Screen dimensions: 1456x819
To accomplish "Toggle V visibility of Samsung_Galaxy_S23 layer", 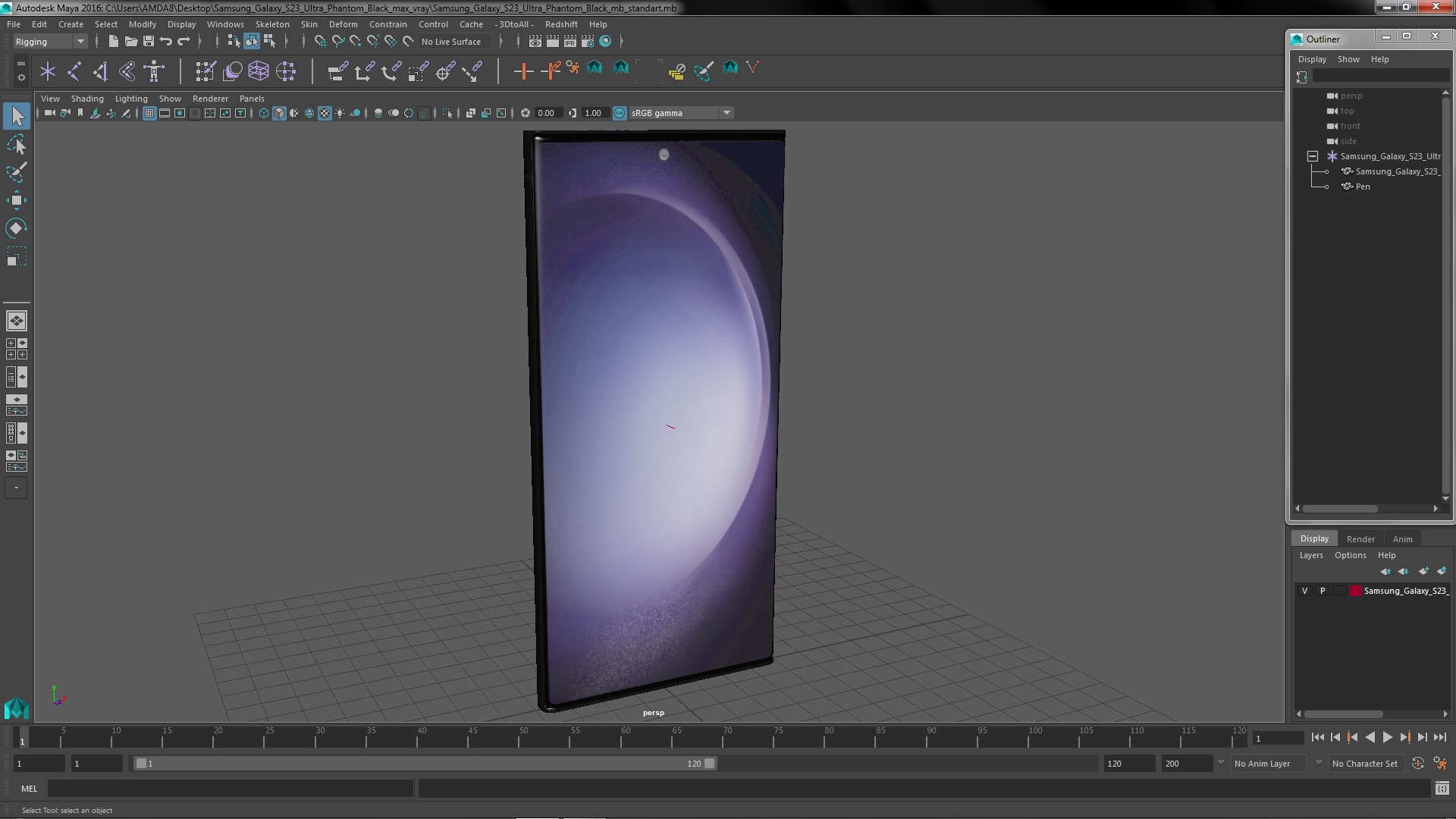I will [1304, 591].
